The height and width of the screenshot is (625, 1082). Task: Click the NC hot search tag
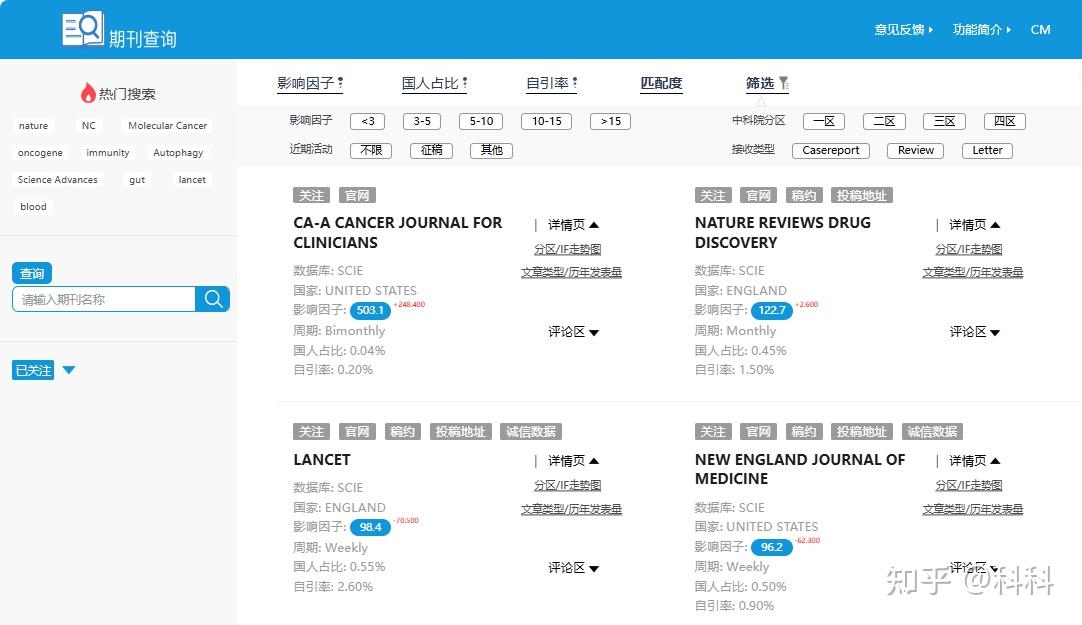coord(88,126)
